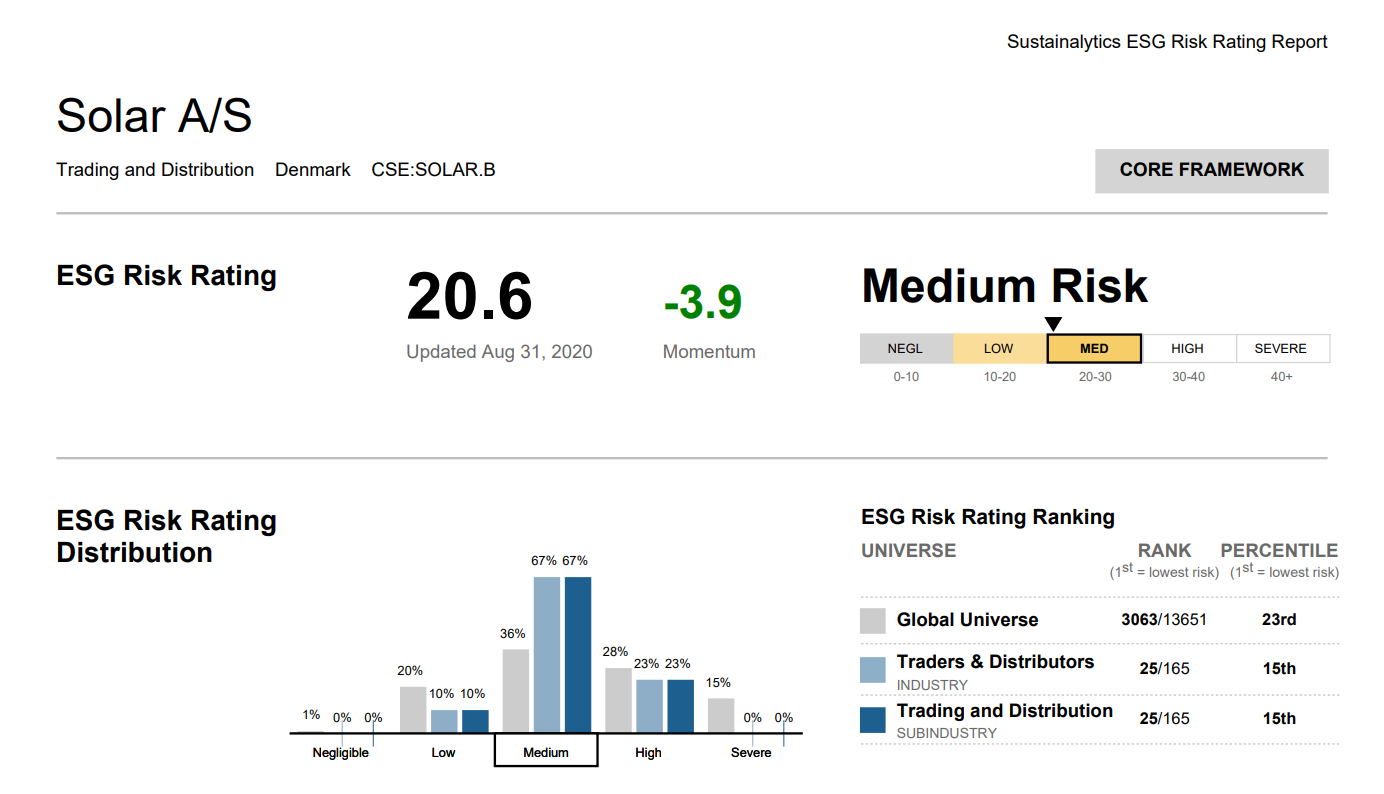Click the Low category axis label
This screenshot has width=1384, height=794.
click(443, 753)
